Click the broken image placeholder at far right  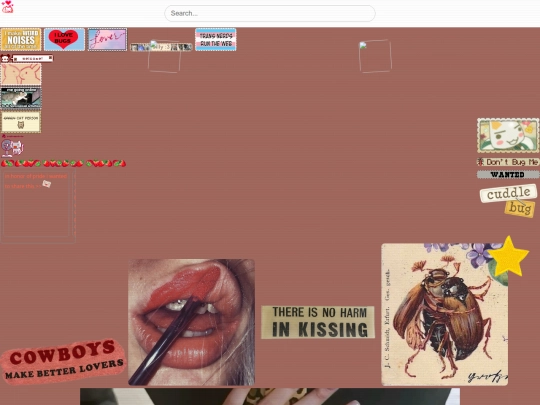tap(375, 56)
